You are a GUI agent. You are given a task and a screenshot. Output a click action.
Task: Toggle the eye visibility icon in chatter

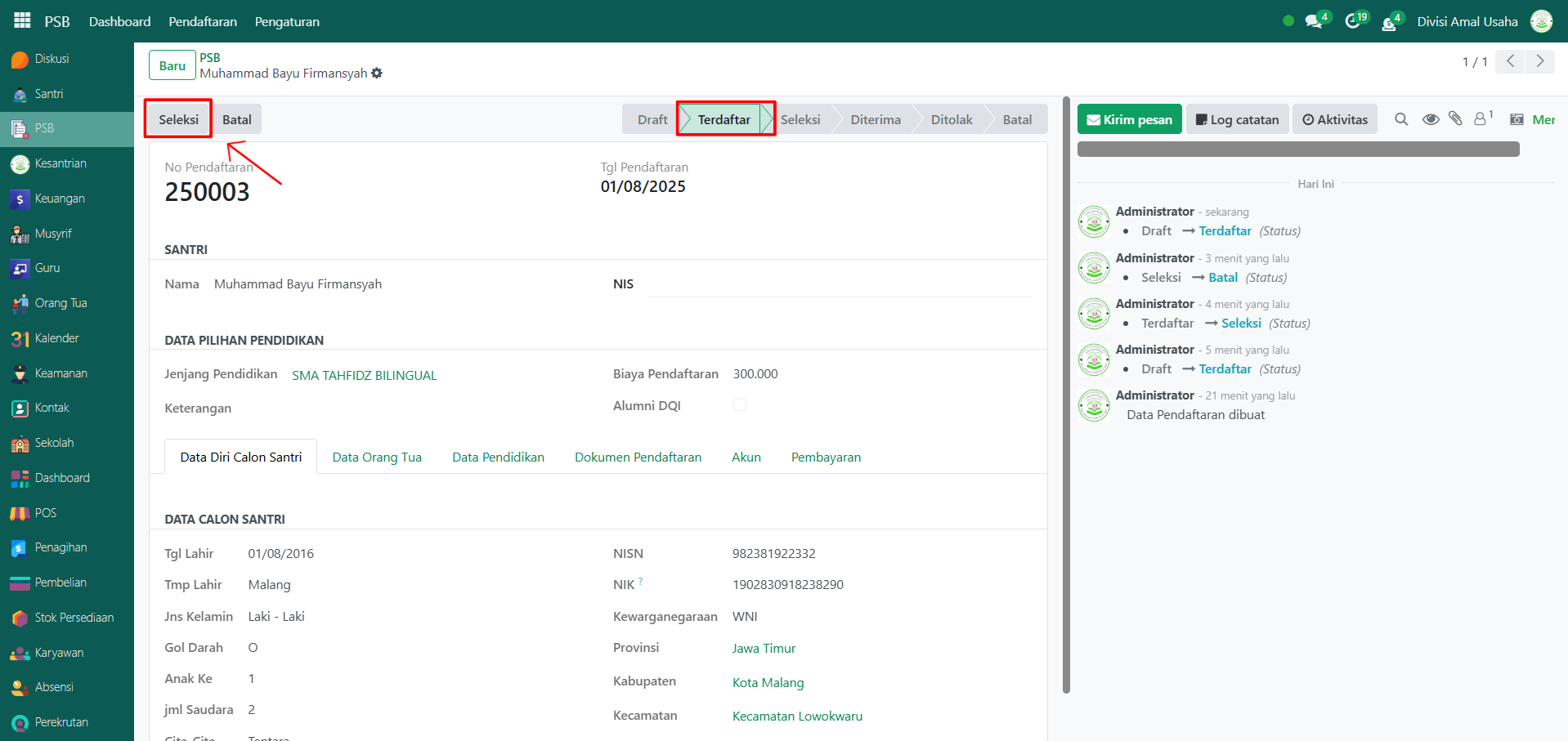(x=1431, y=119)
